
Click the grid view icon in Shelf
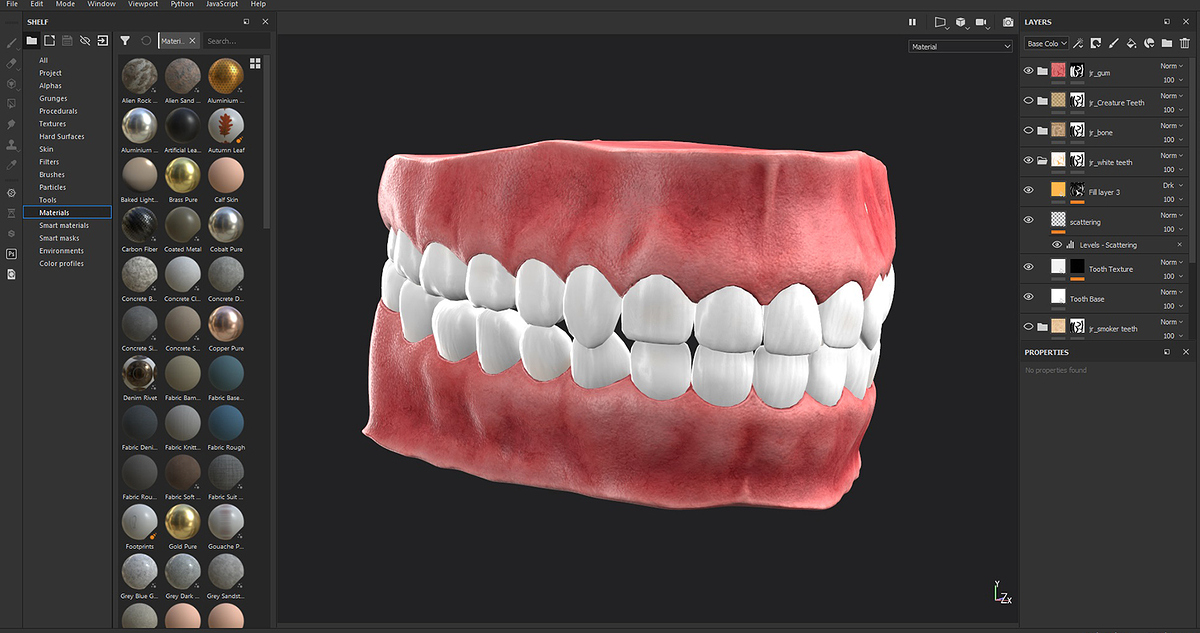(255, 63)
